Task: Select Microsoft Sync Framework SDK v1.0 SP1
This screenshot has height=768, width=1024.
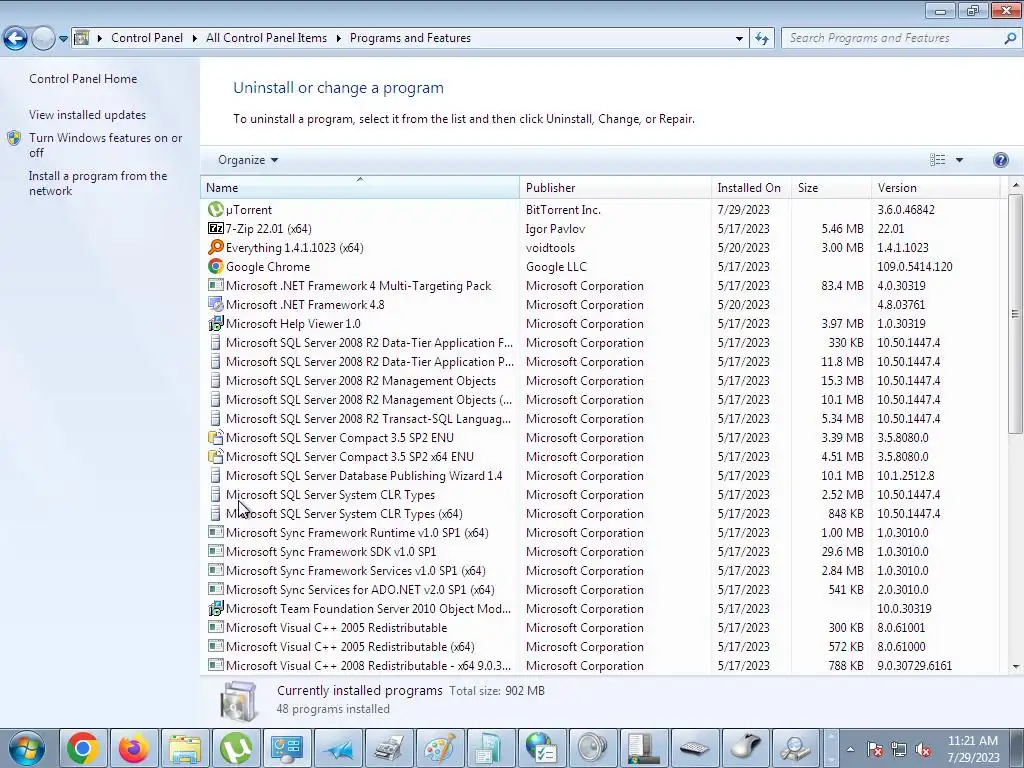Action: [600, 551]
